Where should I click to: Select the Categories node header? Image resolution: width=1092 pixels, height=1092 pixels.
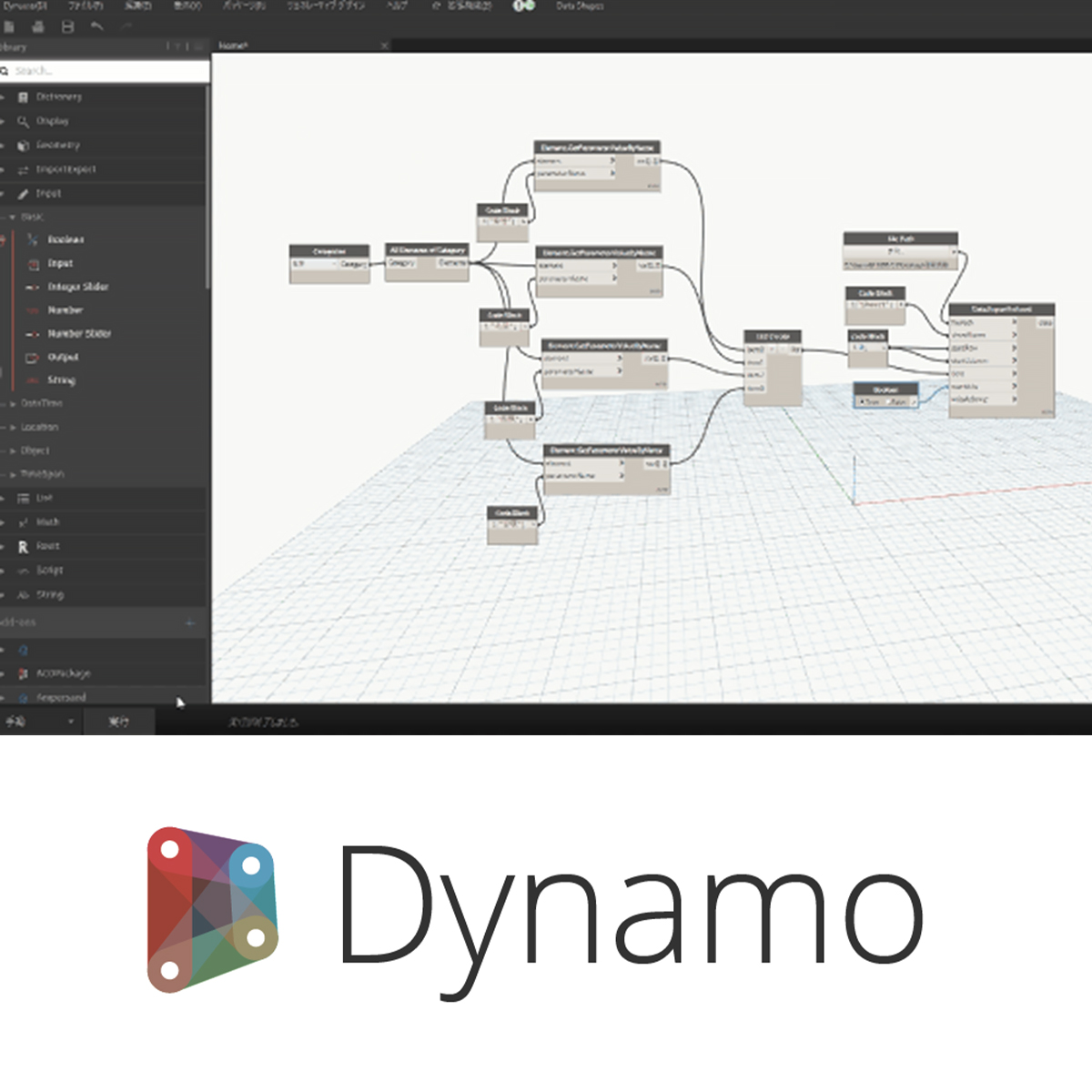[329, 251]
